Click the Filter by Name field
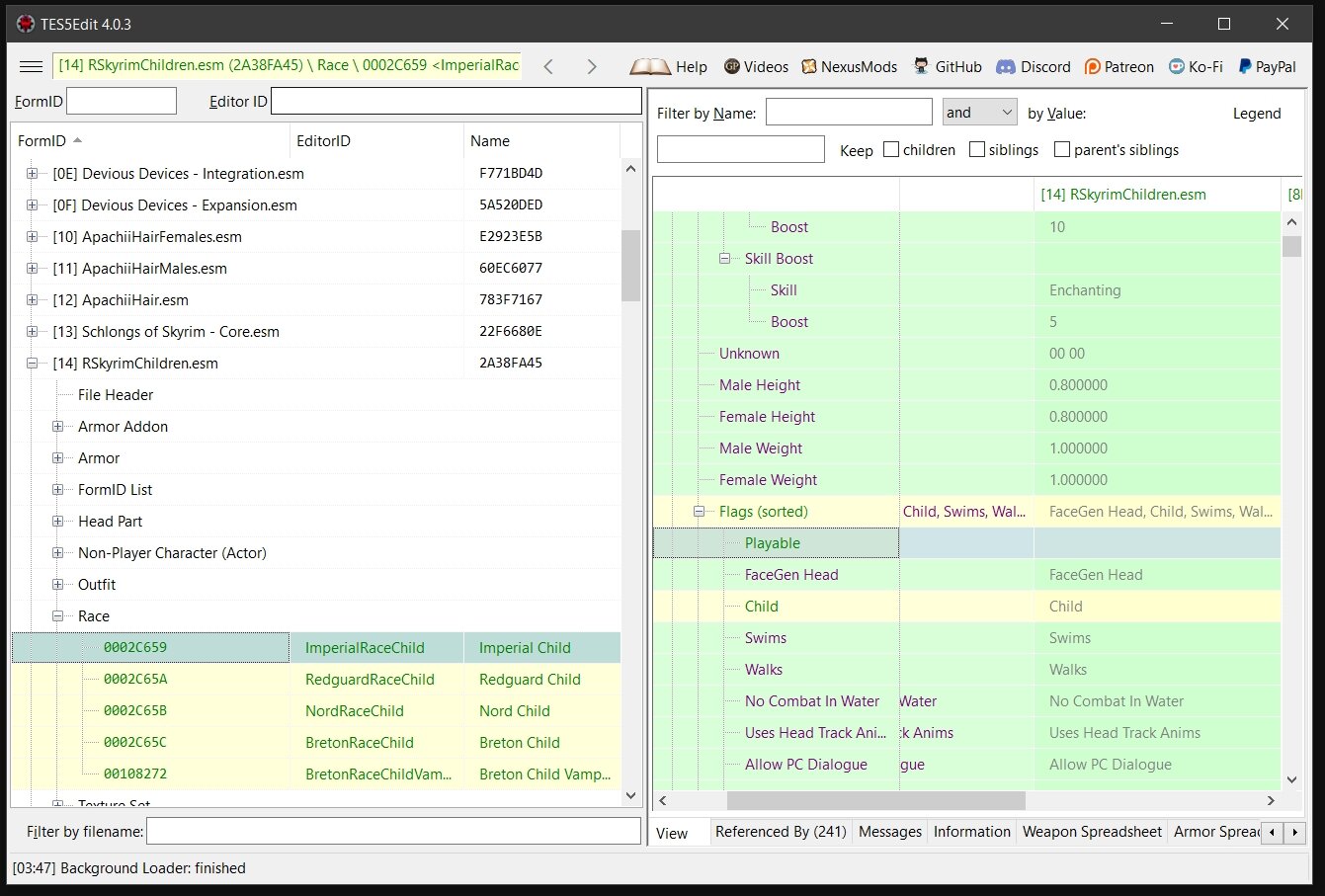The image size is (1325, 896). 849,112
